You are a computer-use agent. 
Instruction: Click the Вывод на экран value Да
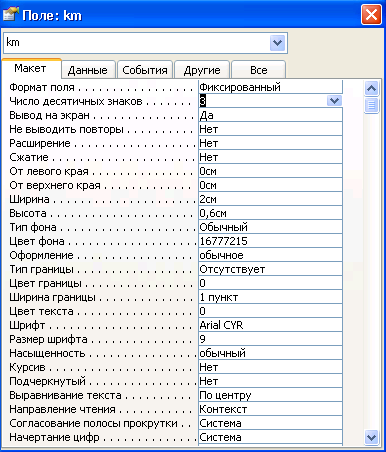tap(270, 115)
